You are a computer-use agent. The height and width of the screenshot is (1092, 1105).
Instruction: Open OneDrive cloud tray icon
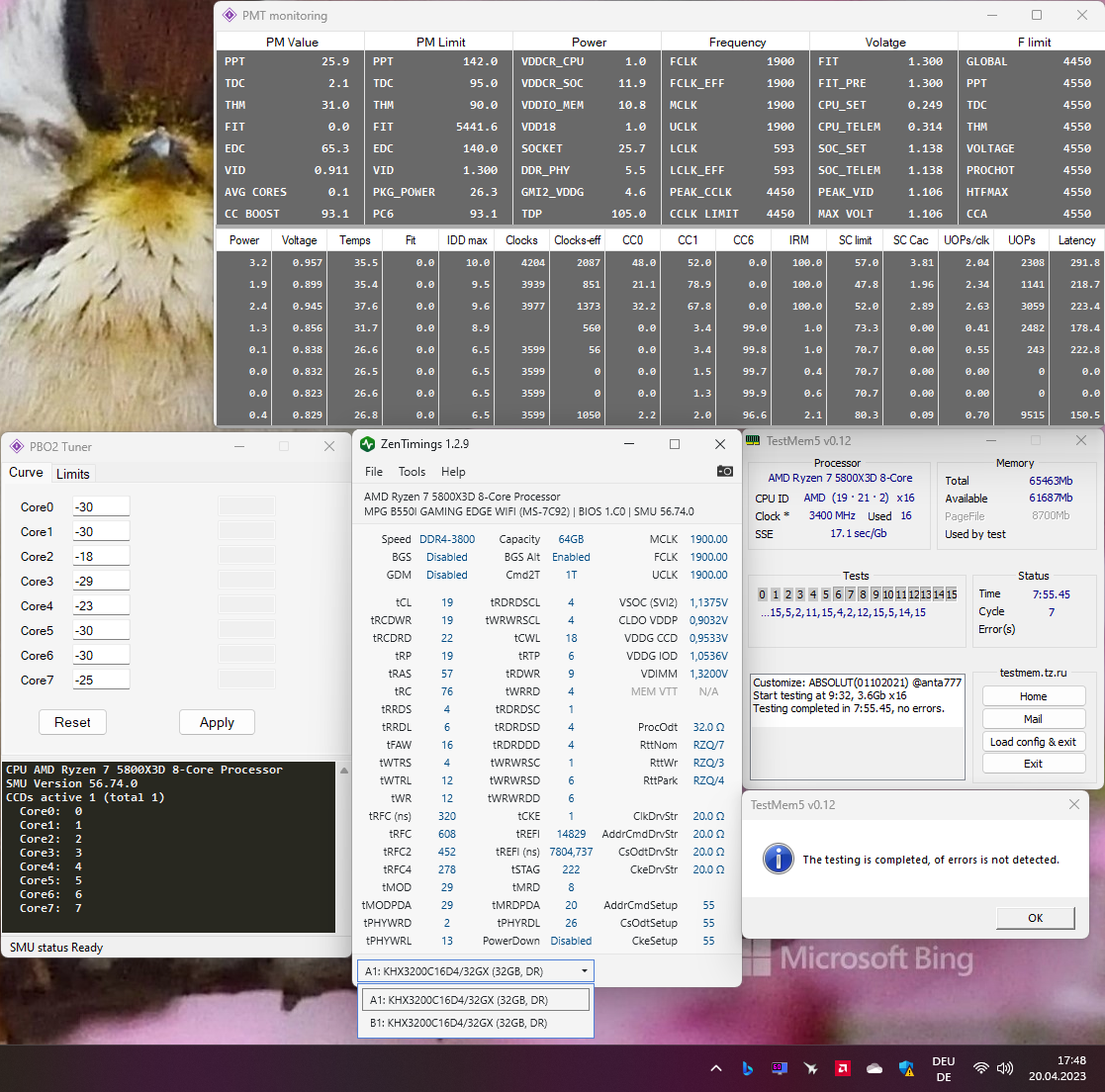[874, 1068]
